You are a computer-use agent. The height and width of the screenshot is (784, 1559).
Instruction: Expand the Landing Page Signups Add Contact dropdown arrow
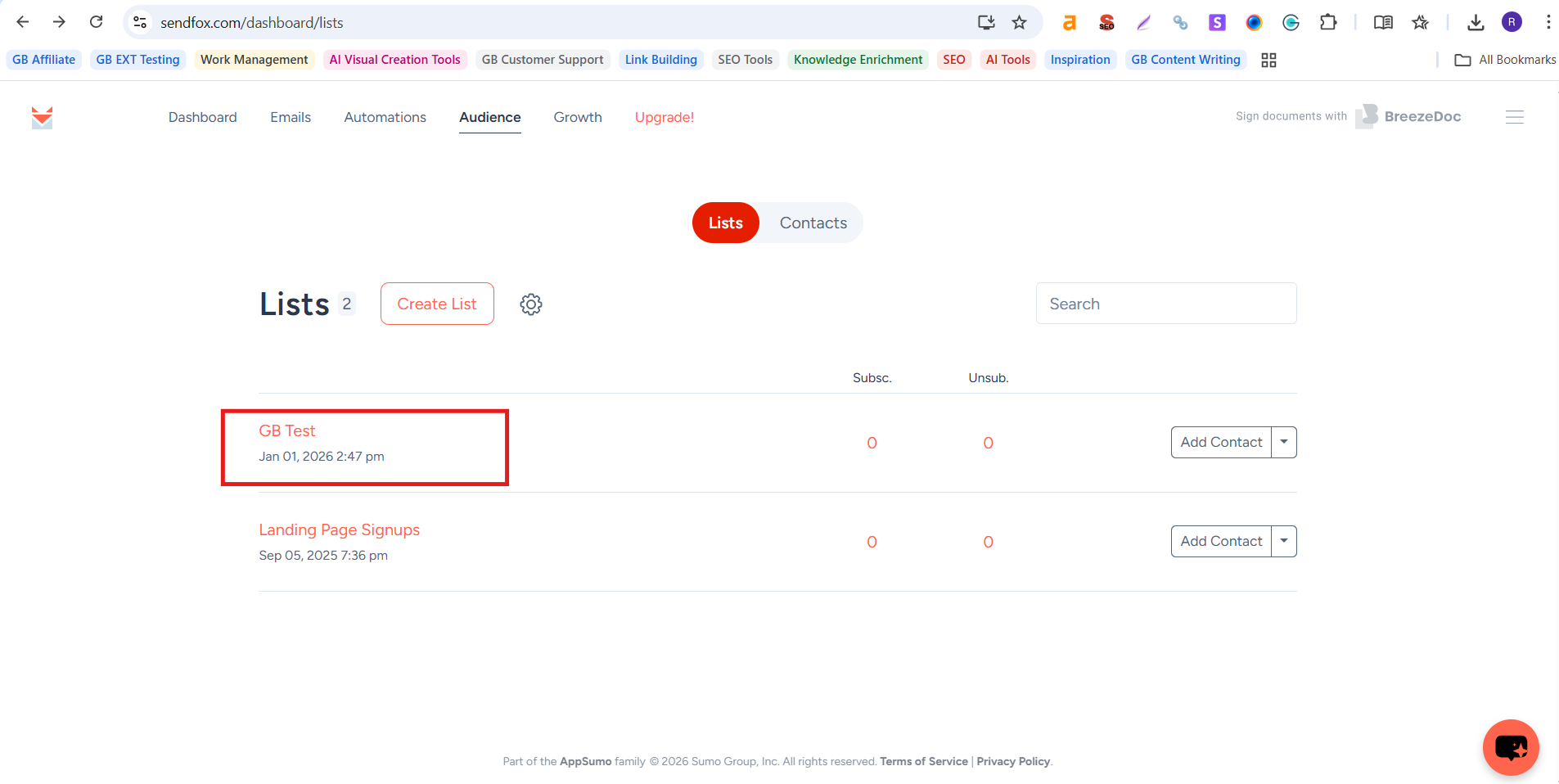click(x=1284, y=542)
